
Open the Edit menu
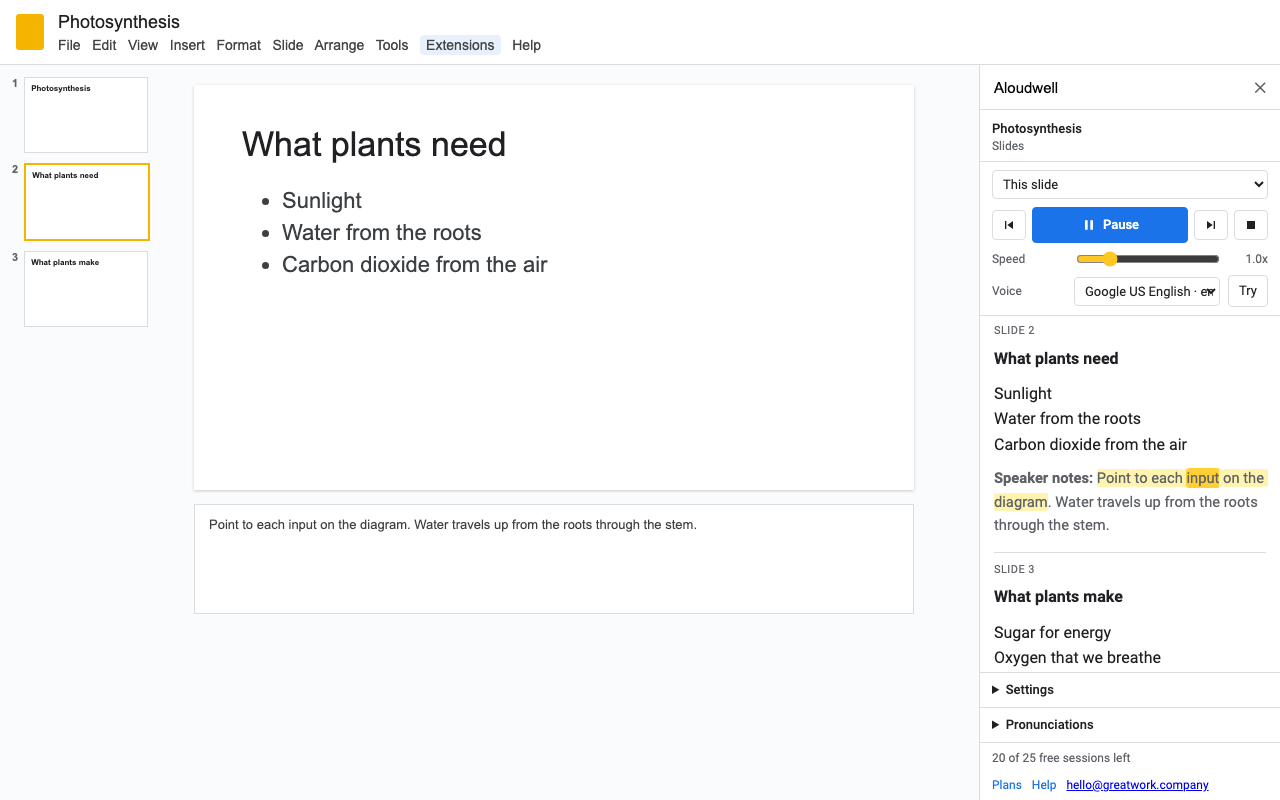tap(104, 45)
